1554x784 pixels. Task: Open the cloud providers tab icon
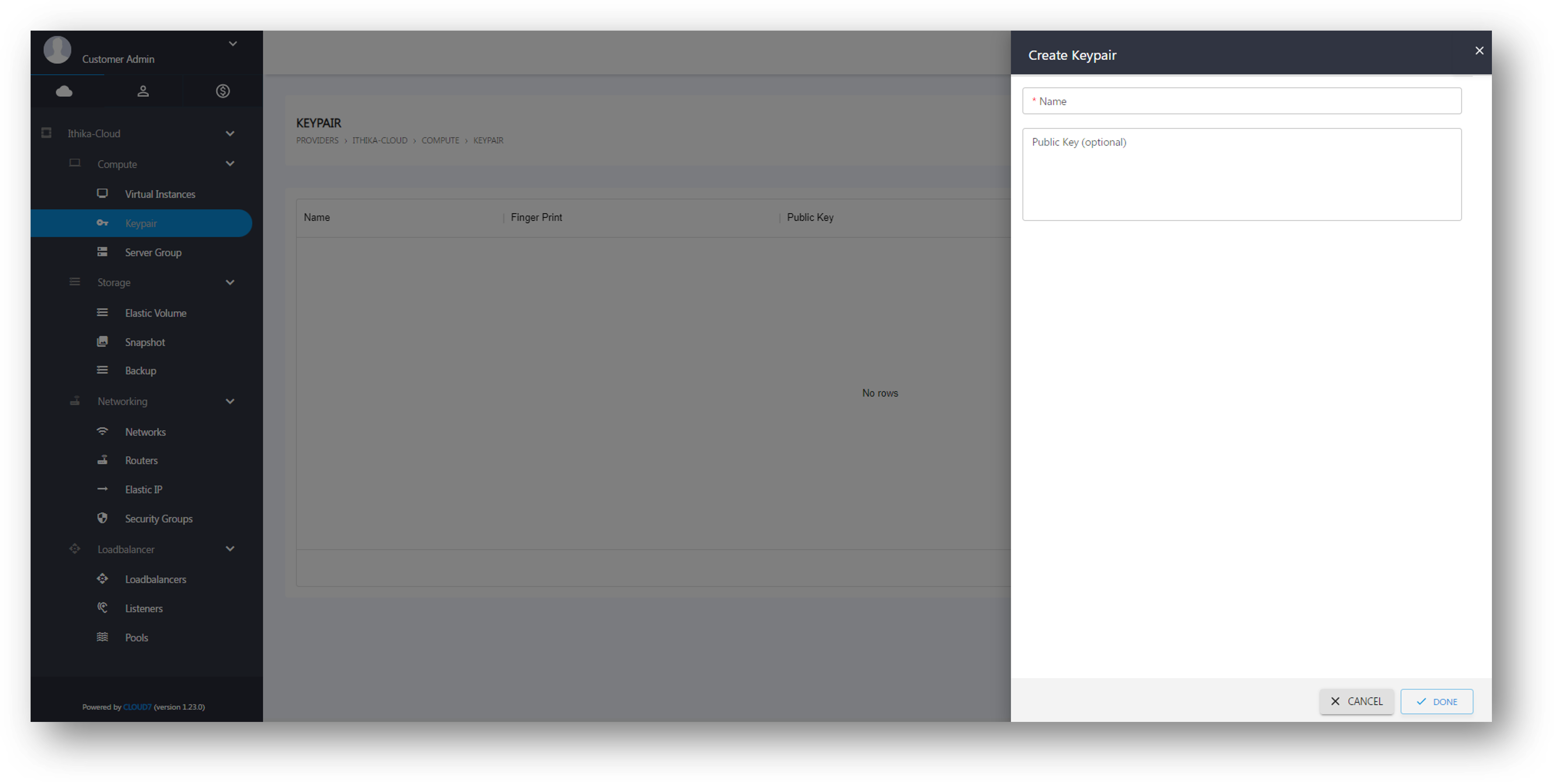64,91
